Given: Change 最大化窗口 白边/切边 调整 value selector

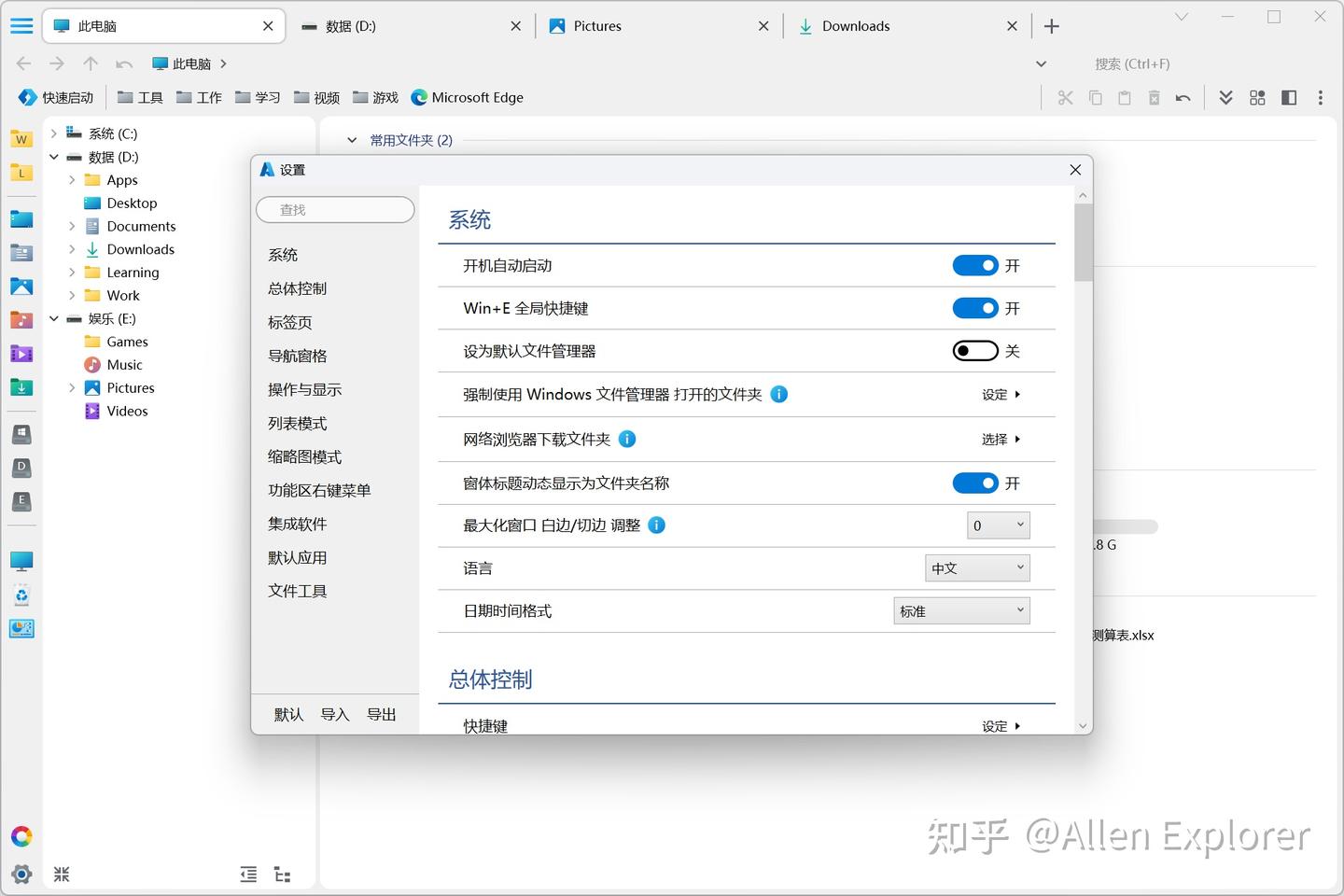Looking at the screenshot, I should pyautogui.click(x=998, y=525).
